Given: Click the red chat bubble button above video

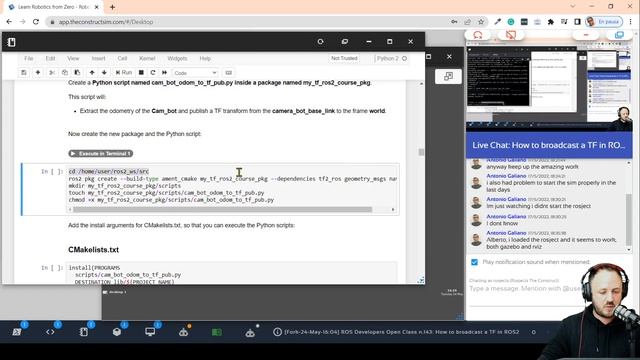Looking at the screenshot, I should coord(478,35).
